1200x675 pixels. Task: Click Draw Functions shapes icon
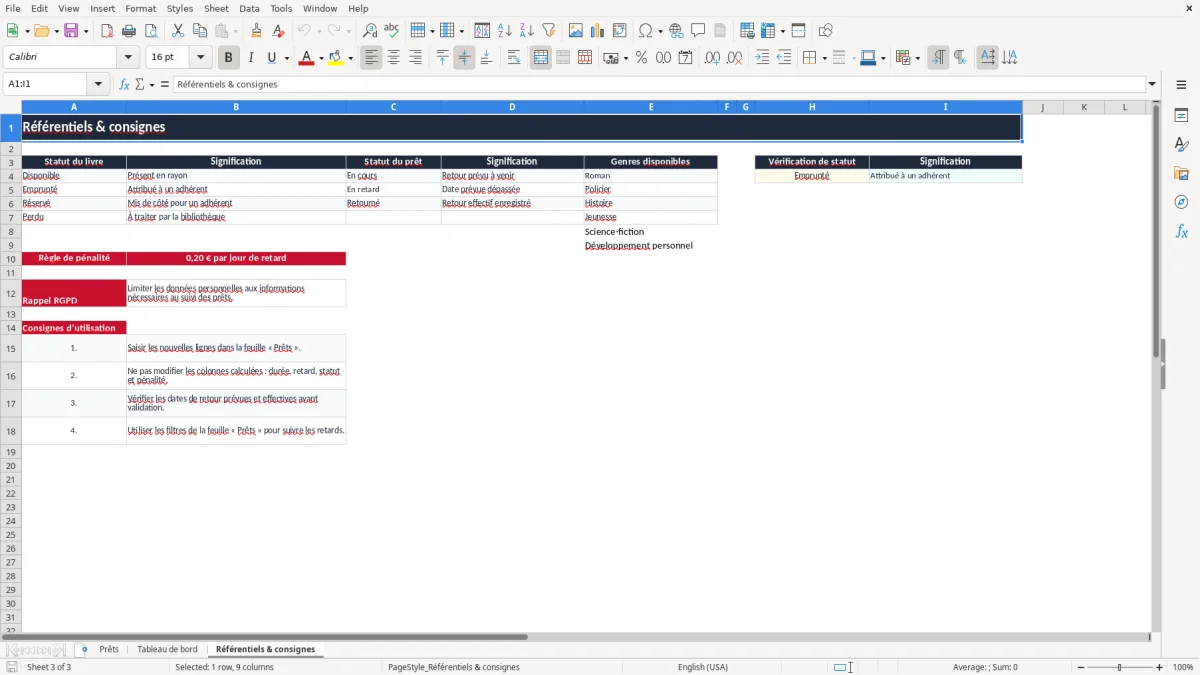click(825, 31)
